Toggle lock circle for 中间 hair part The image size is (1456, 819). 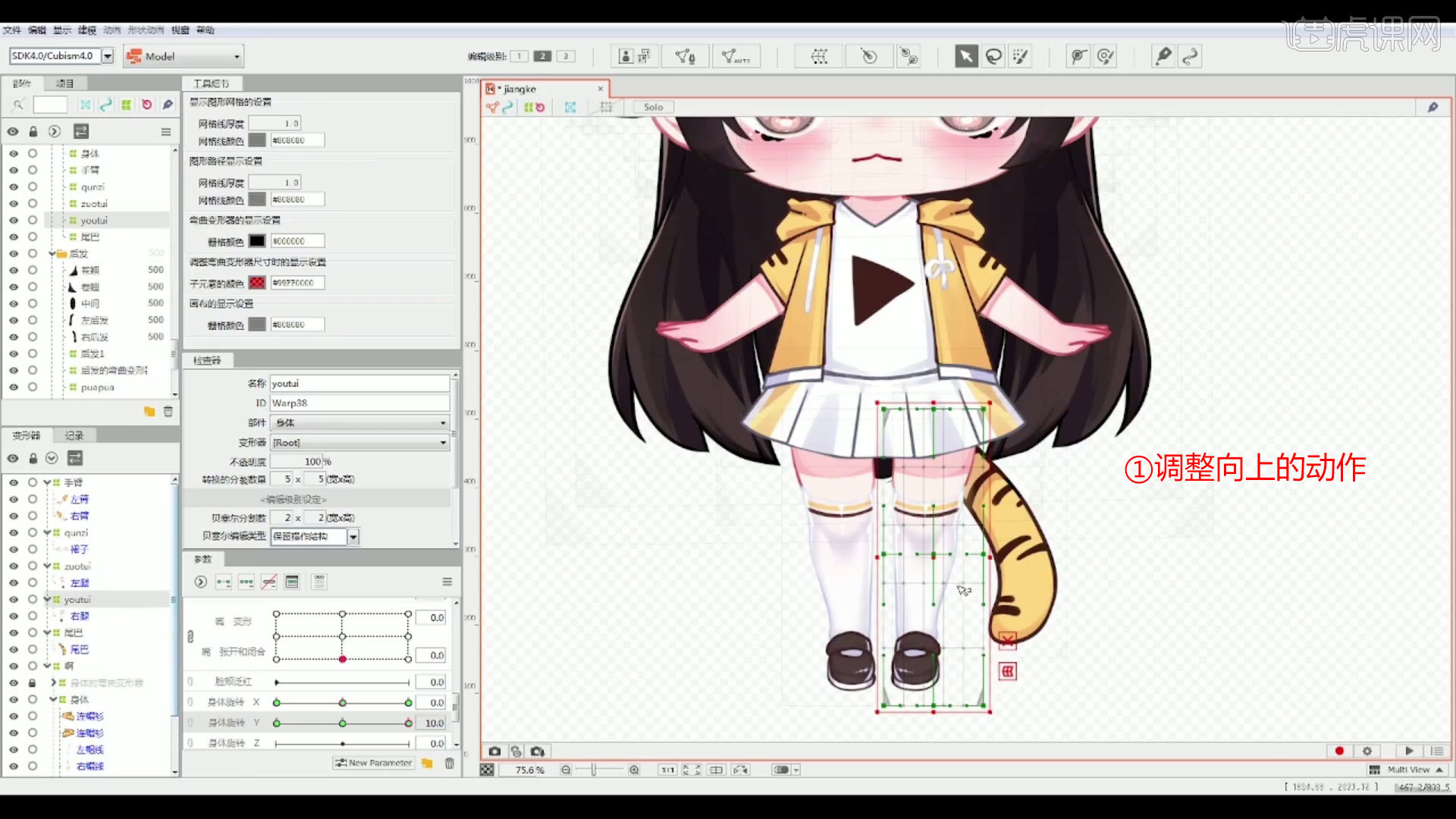point(33,303)
